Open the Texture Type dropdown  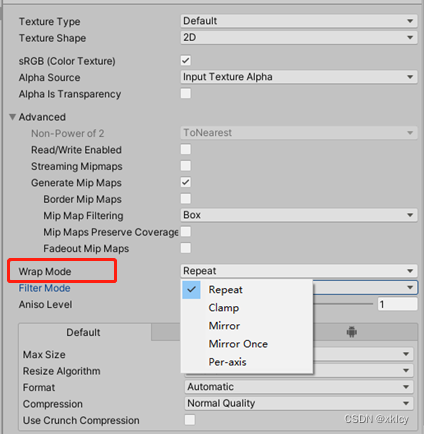click(x=299, y=21)
